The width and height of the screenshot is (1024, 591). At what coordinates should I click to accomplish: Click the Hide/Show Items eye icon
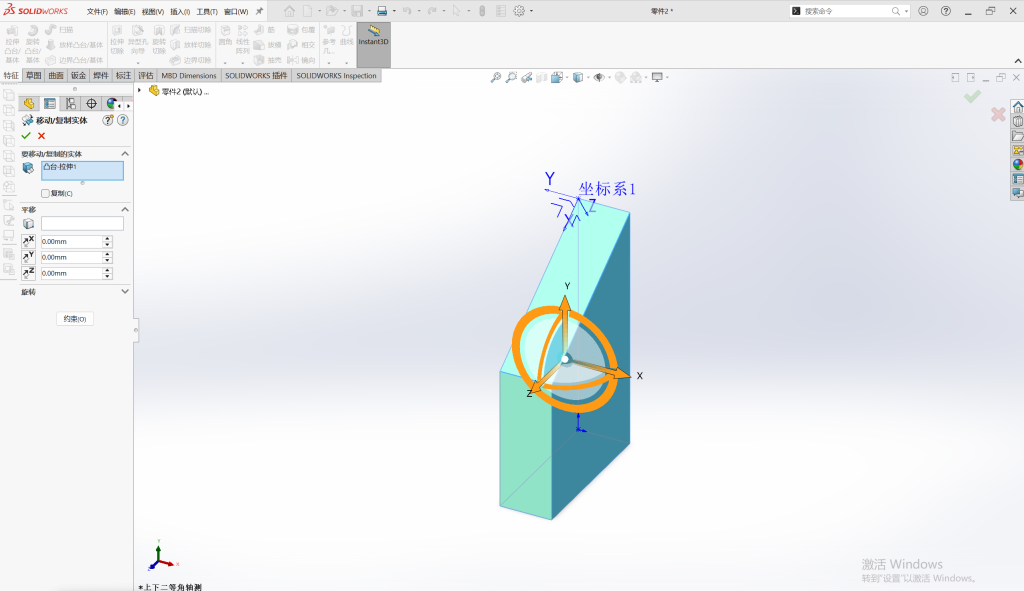pyautogui.click(x=599, y=77)
